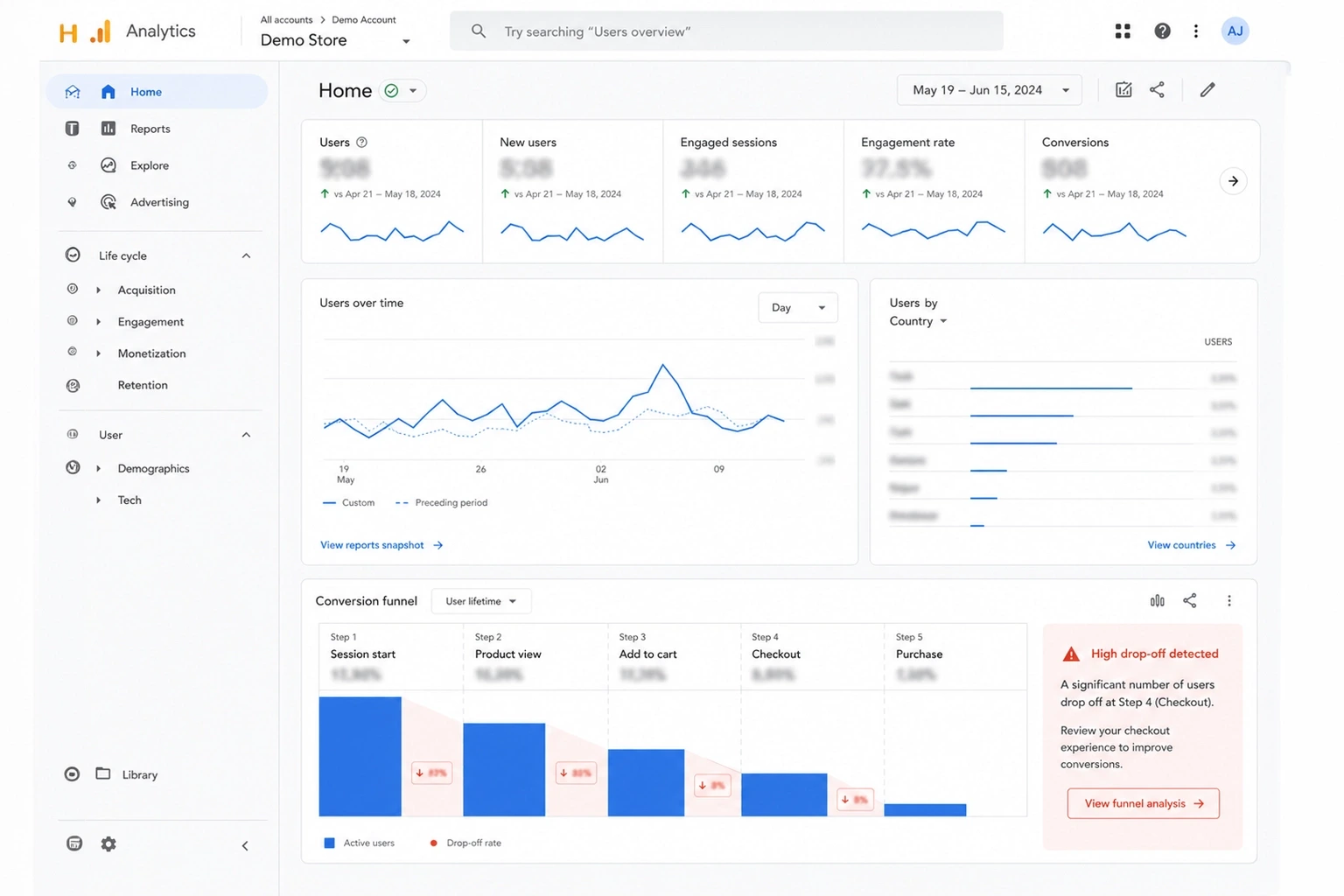Open the top bar three-dot menu
The image size is (1344, 896).
tap(1196, 31)
